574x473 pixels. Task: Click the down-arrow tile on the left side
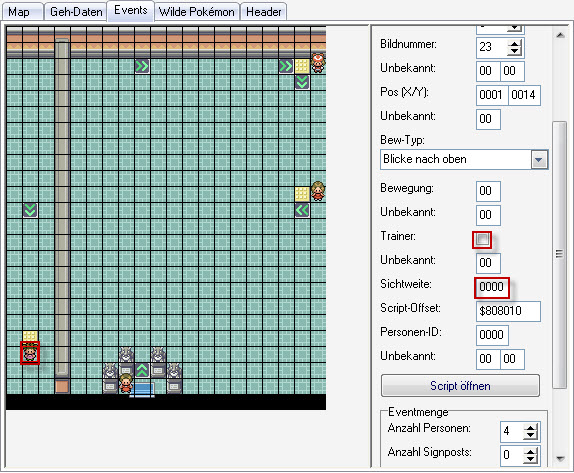[x=30, y=211]
